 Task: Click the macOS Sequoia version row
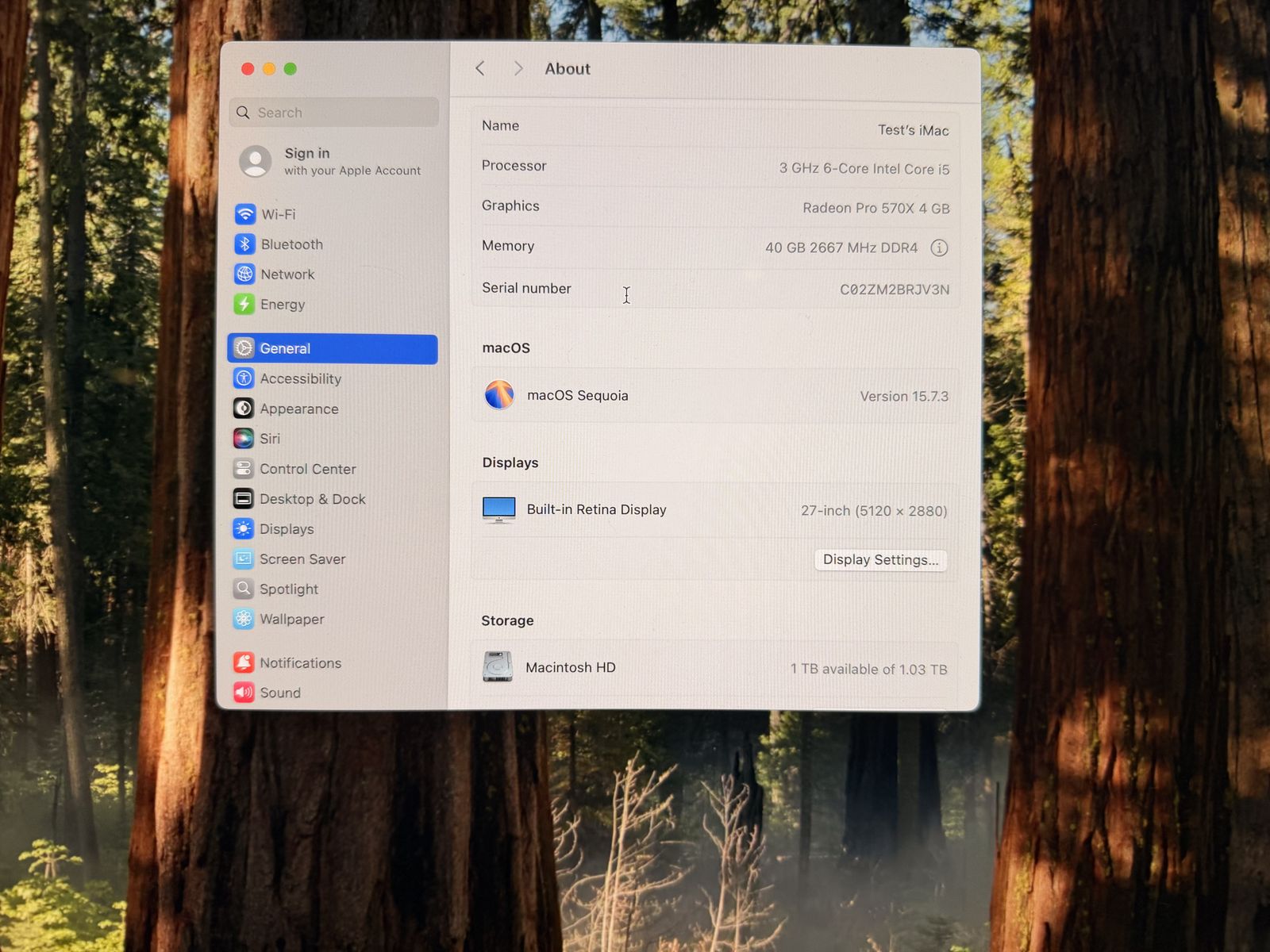click(714, 396)
